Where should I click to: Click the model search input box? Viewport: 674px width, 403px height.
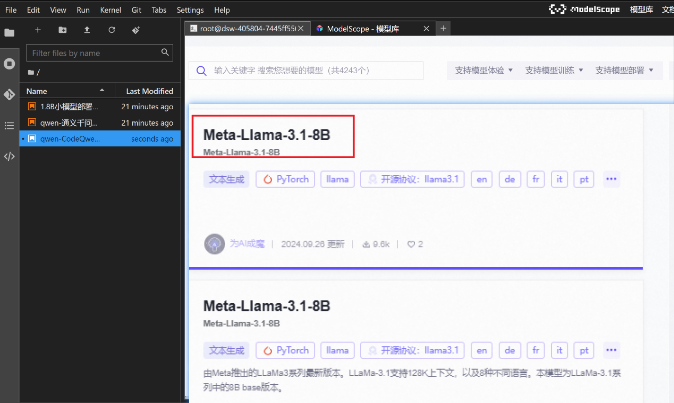tap(310, 71)
